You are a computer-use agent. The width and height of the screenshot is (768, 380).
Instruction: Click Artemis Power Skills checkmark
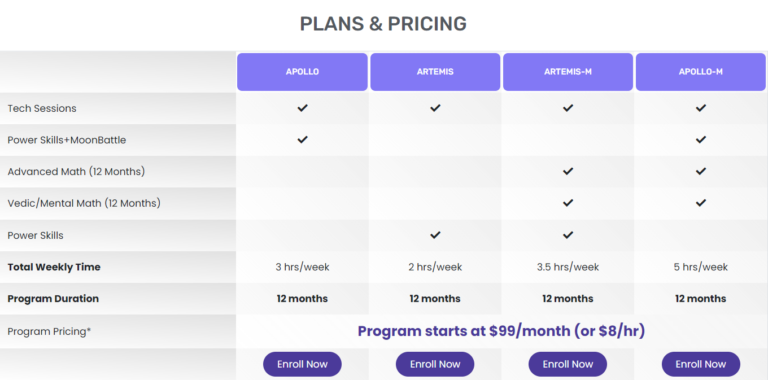(x=435, y=235)
